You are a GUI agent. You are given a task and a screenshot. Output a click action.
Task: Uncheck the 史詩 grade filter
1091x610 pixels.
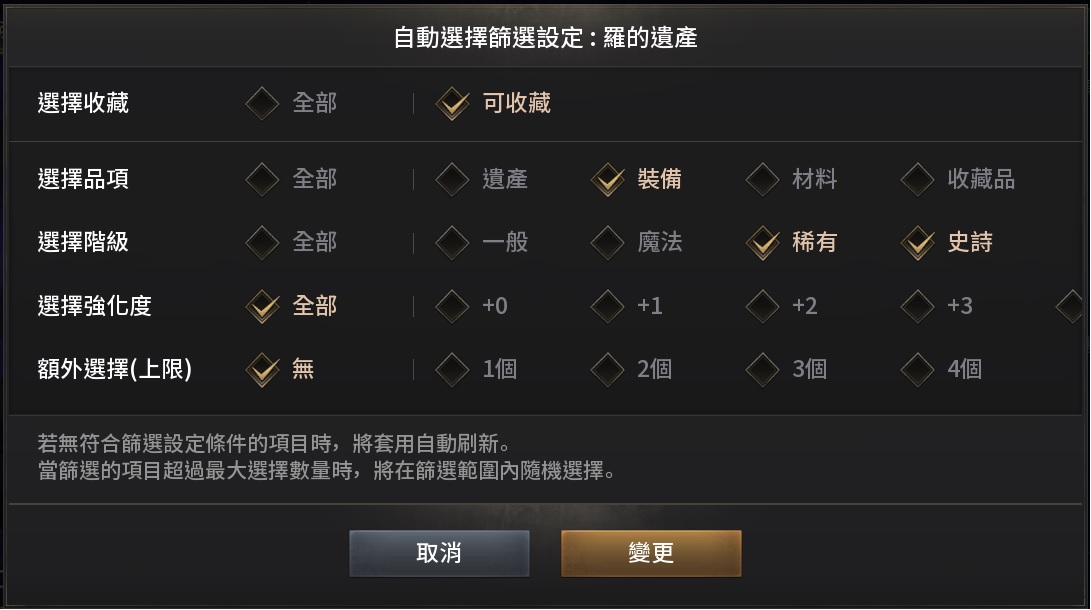point(918,242)
